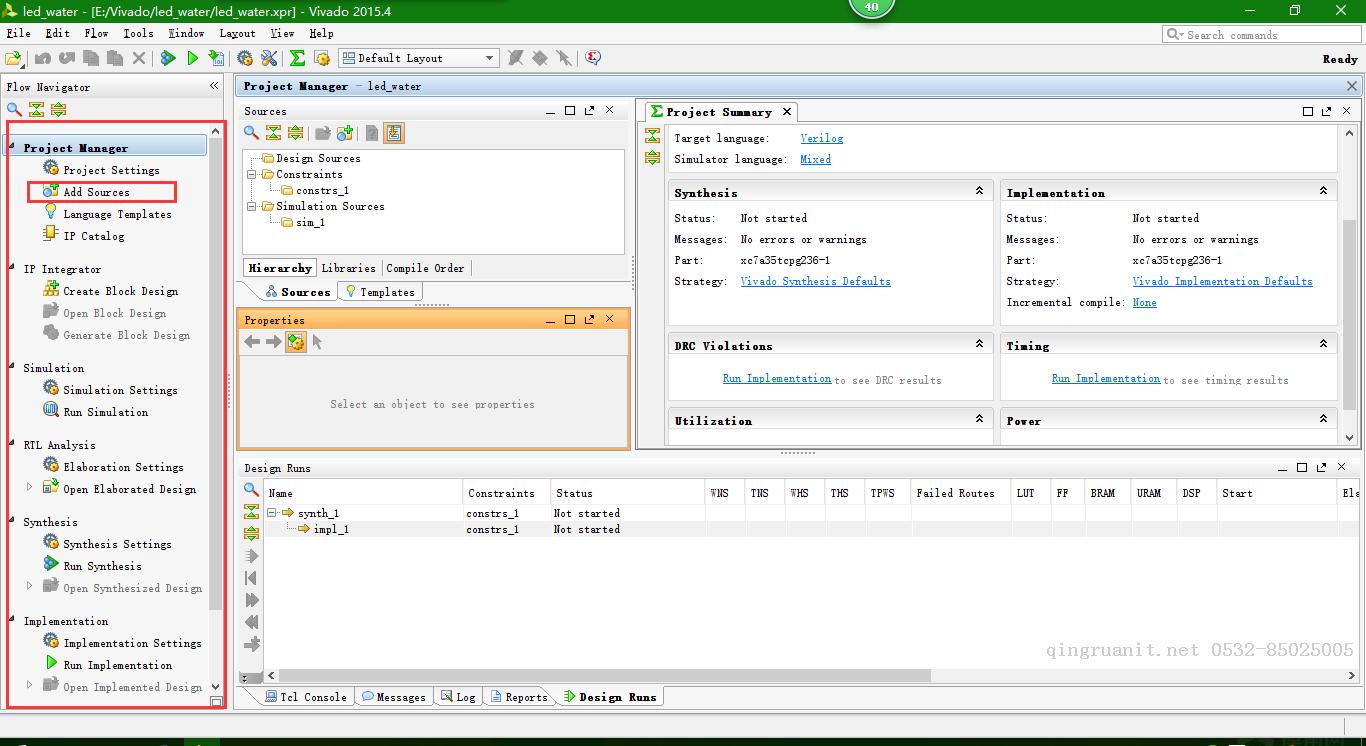This screenshot has height=746, width=1366.
Task: Open IP Catalog from Project Manager
Action: (94, 236)
